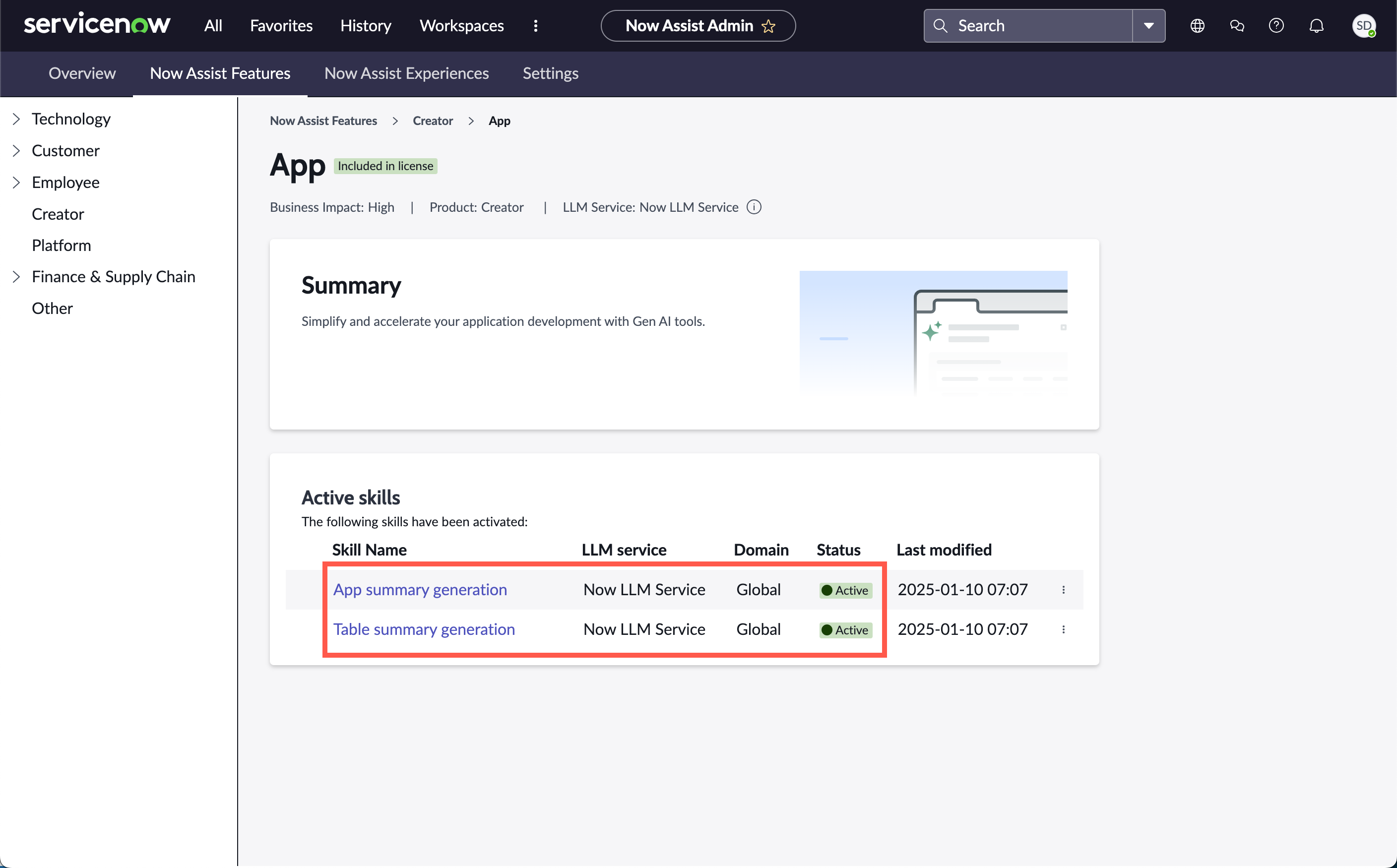Image resolution: width=1397 pixels, height=868 pixels.
Task: Open the History menu
Action: (366, 26)
